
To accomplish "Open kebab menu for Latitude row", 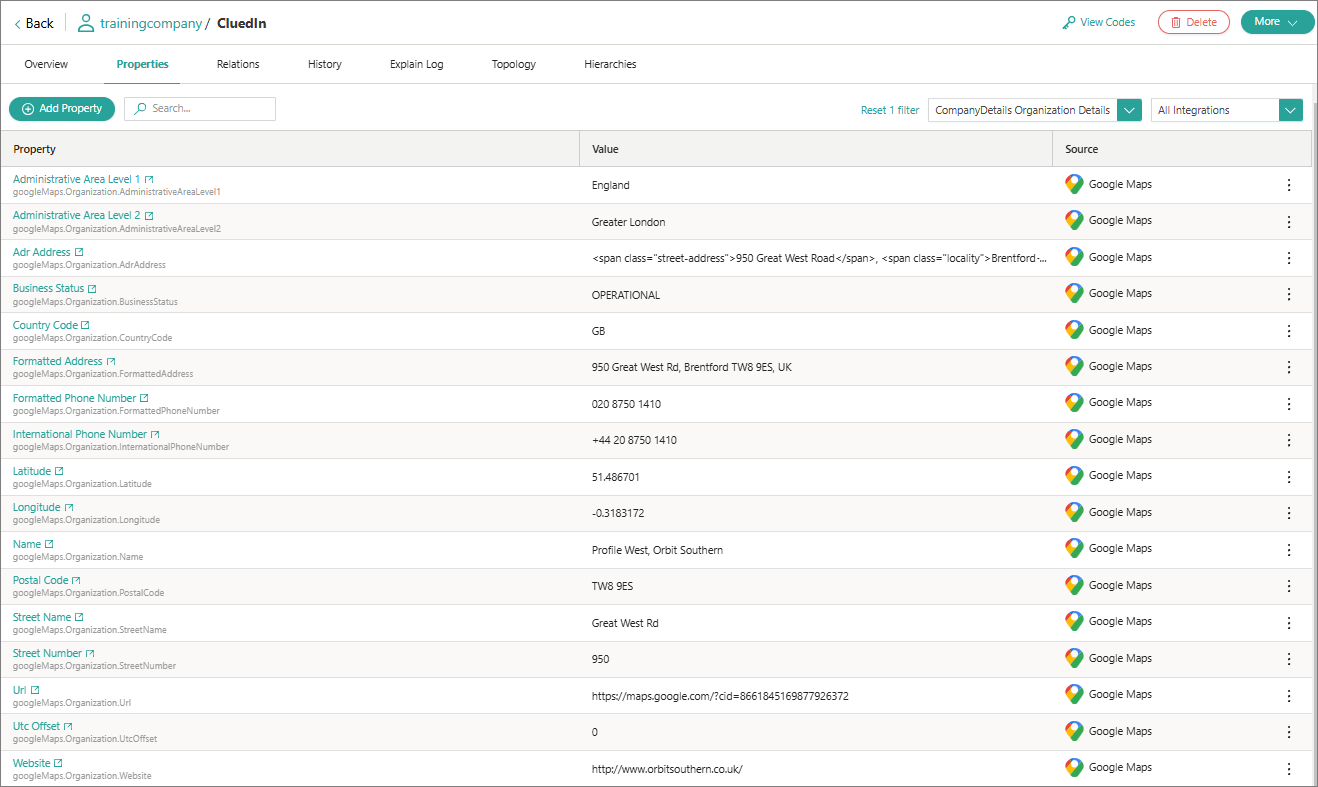I will [x=1289, y=477].
